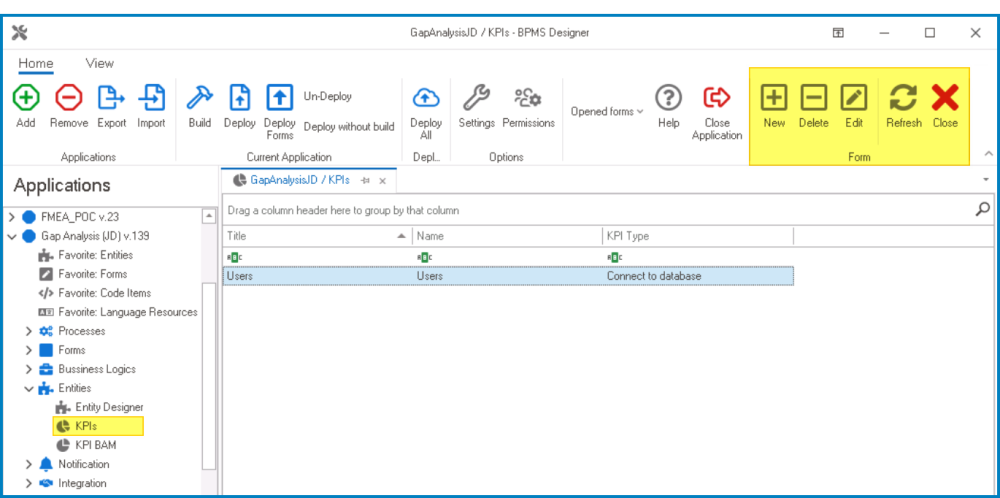Expand the Notification tree node

click(x=29, y=464)
